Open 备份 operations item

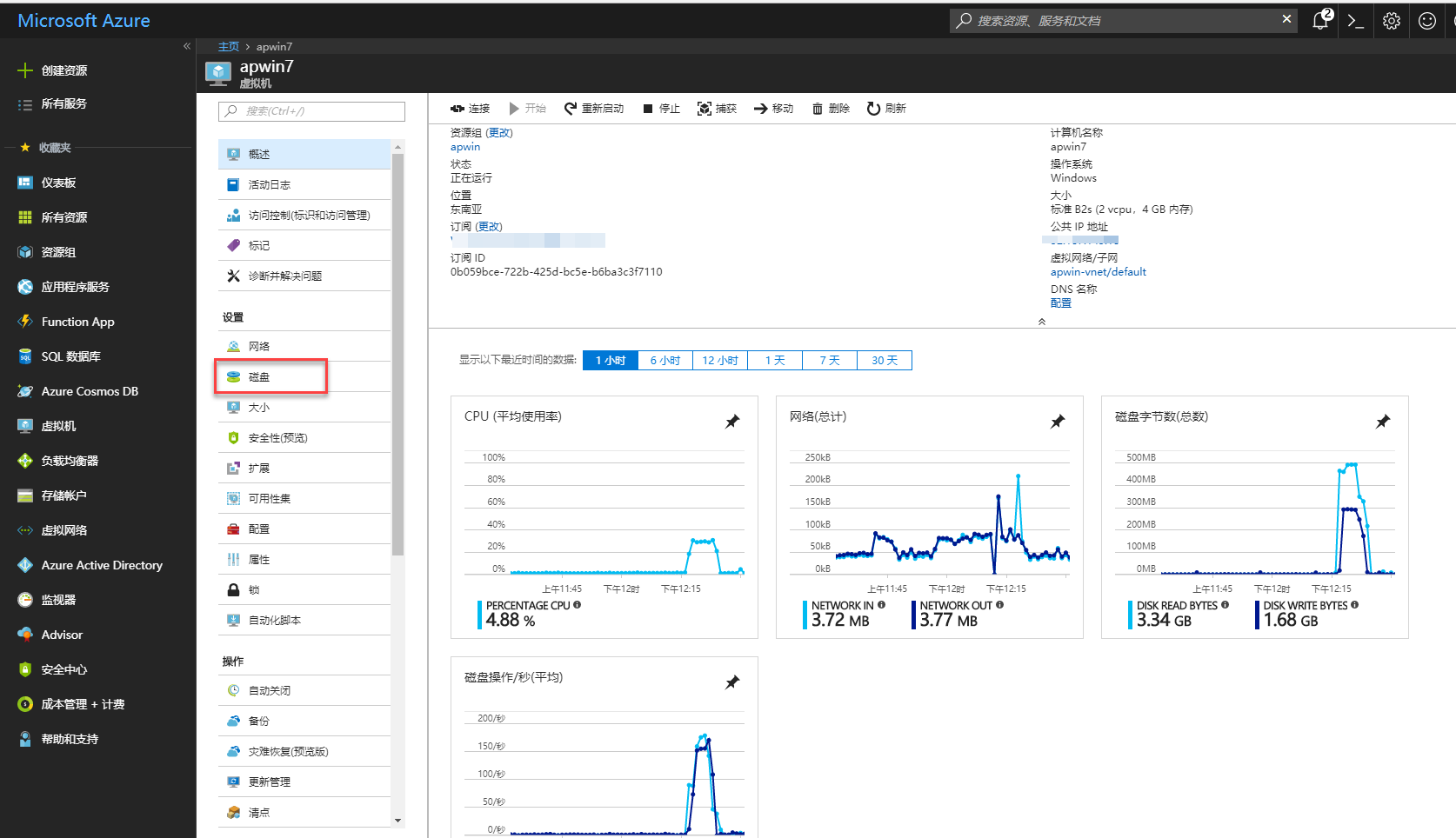304,721
